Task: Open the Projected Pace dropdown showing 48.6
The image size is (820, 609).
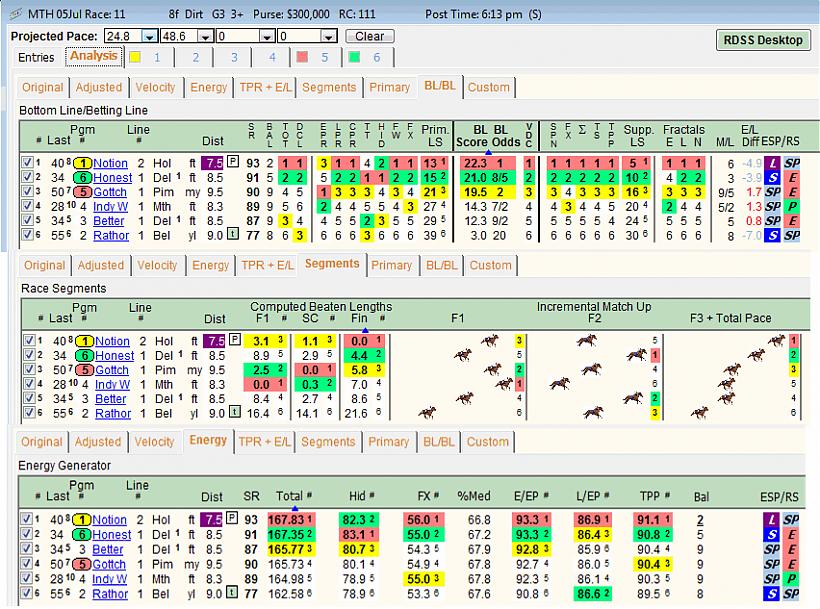Action: tap(206, 36)
